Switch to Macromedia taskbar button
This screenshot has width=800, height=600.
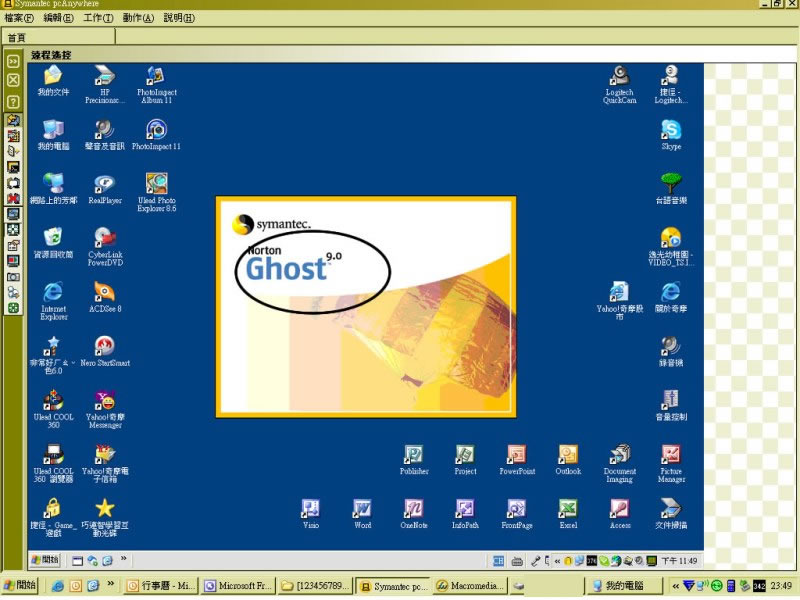470,586
